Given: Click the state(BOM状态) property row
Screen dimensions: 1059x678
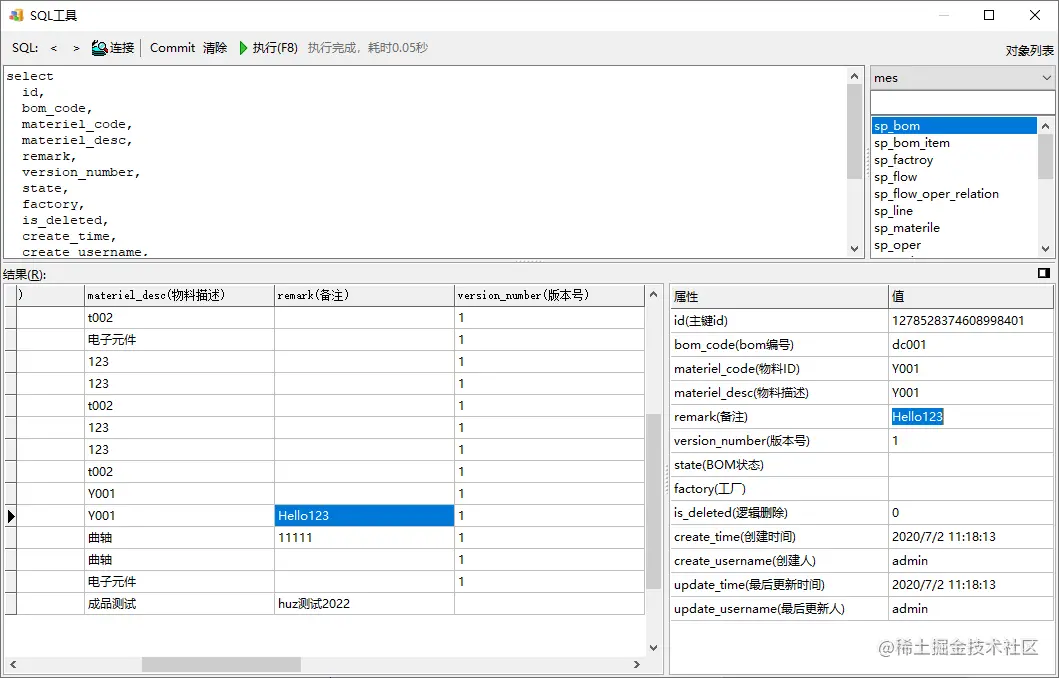Looking at the screenshot, I should tap(862, 465).
